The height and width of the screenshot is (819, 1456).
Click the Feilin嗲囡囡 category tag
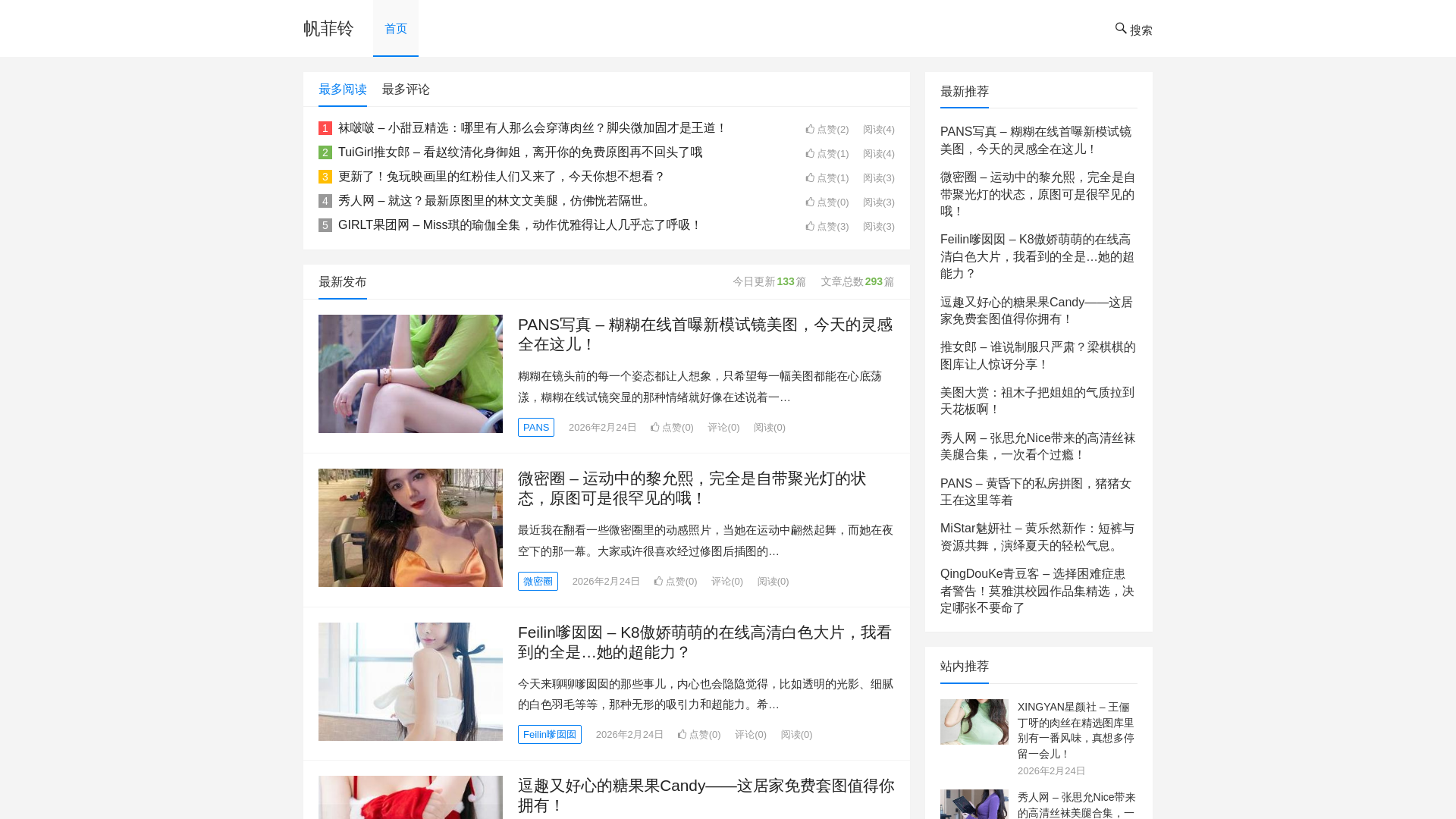[550, 735]
